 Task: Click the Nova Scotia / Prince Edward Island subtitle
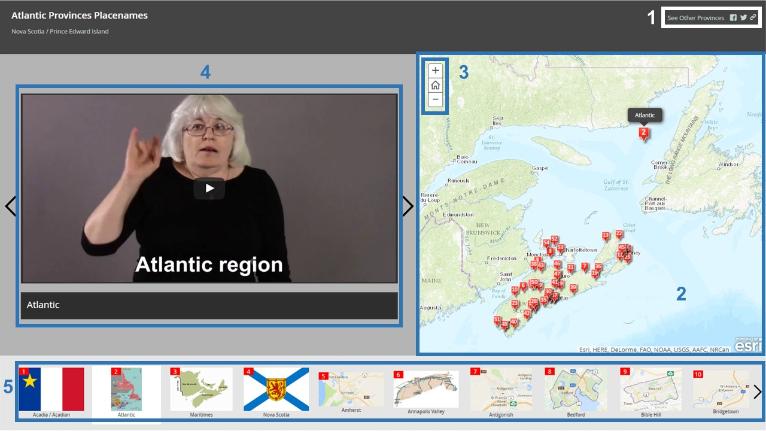click(60, 31)
